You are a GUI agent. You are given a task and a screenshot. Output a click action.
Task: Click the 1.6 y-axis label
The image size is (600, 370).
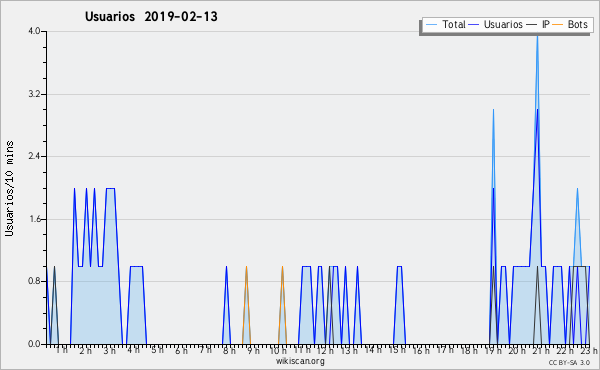point(34,219)
